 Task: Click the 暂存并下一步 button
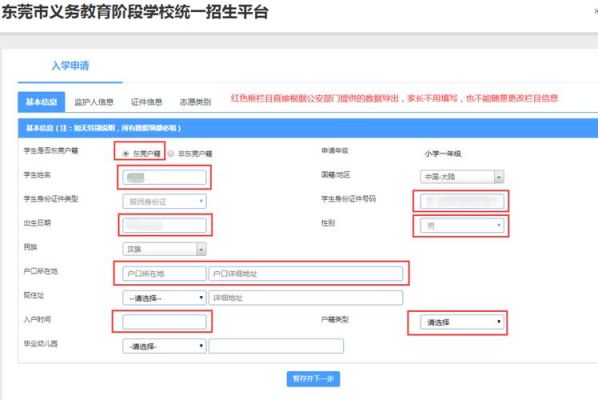[313, 379]
